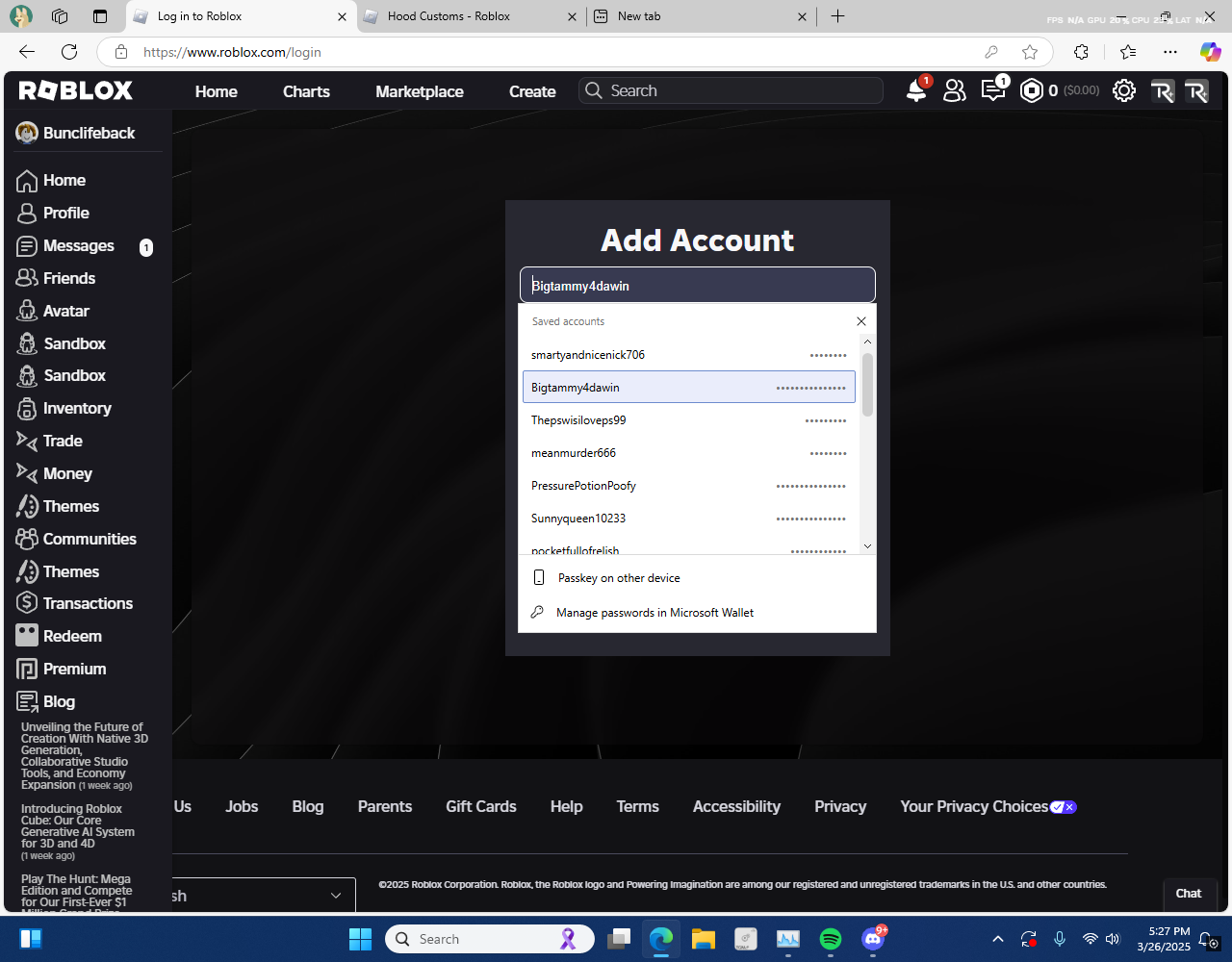Open the Gift Cards footer link
1232x962 pixels.
(481, 806)
